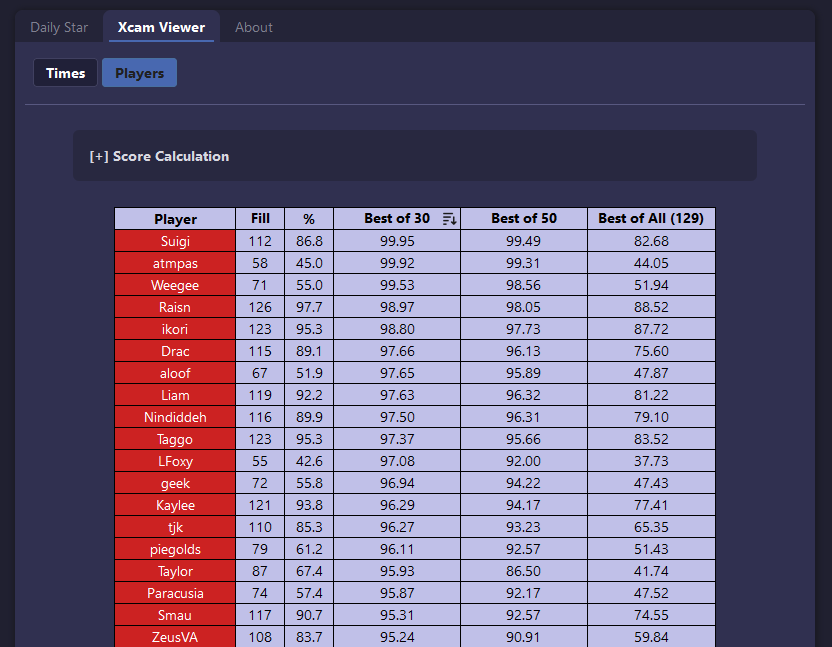
Task: Switch to the Daily Star tab
Action: (x=59, y=27)
